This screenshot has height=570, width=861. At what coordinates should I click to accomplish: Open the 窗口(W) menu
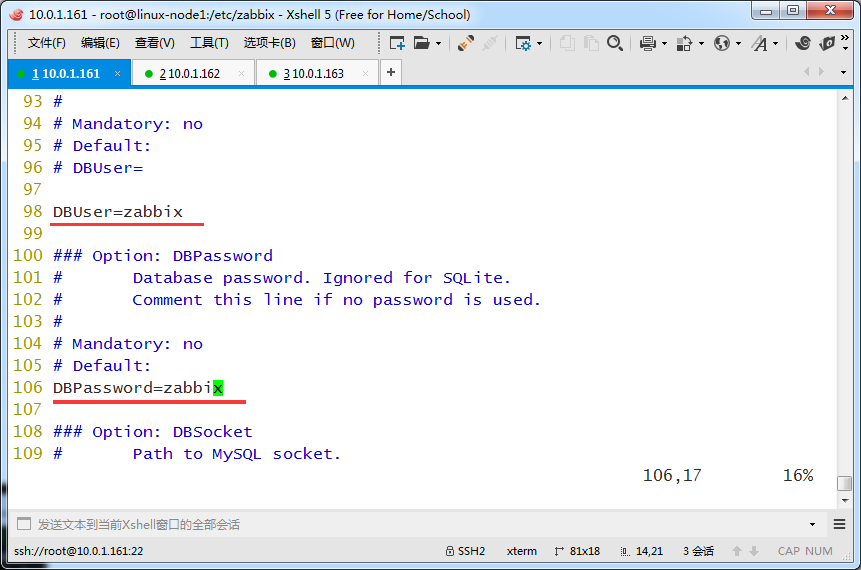pos(333,43)
